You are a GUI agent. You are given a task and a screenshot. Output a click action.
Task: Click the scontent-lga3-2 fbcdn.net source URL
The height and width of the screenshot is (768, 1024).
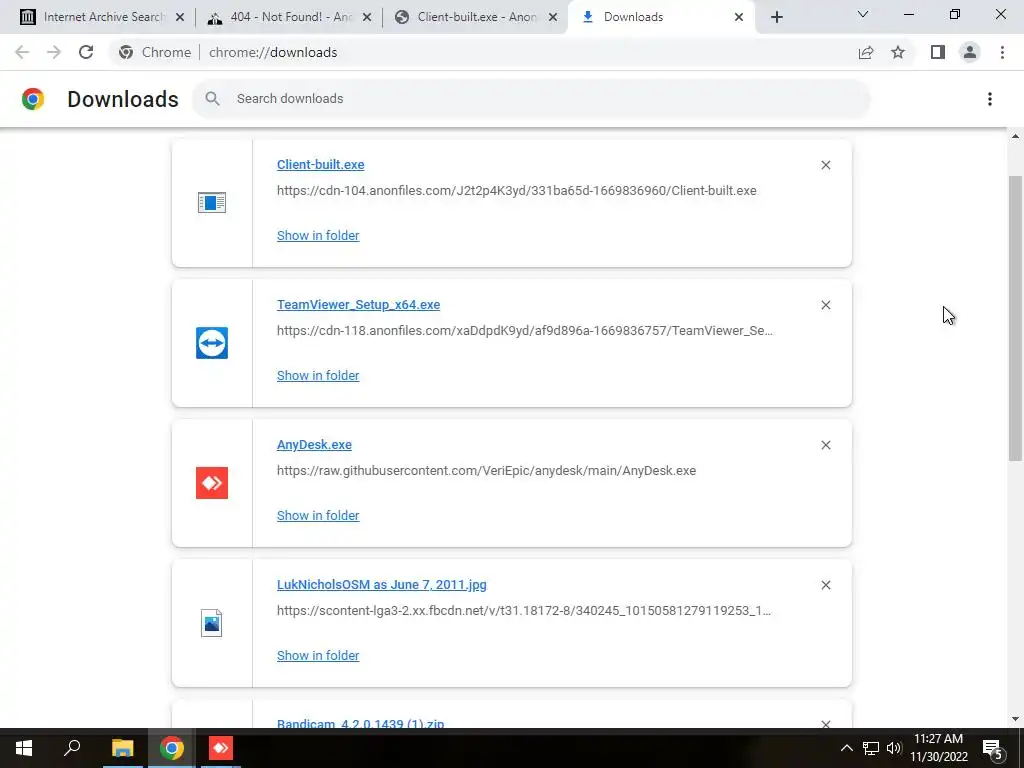point(524,611)
